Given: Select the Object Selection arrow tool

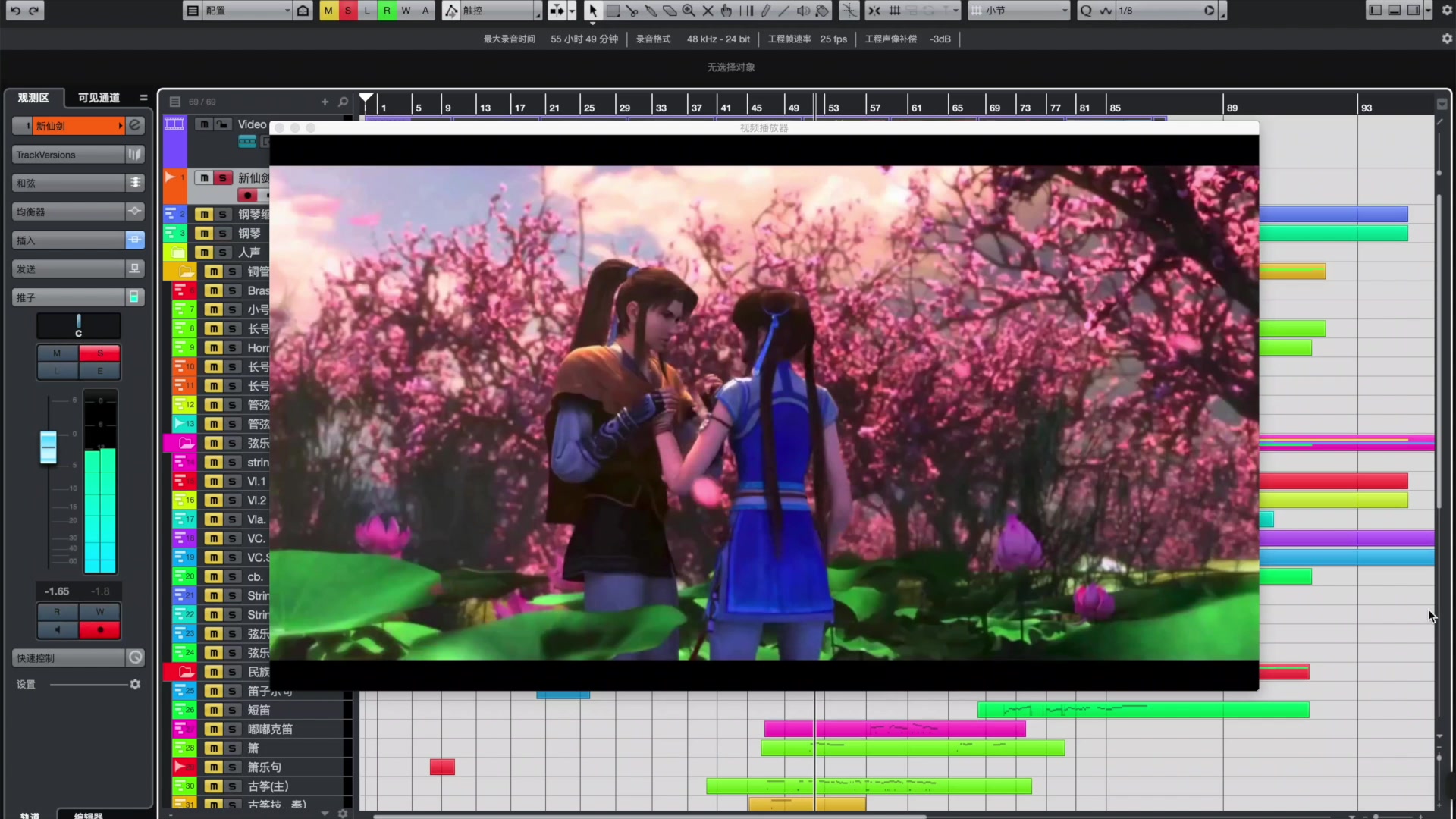Looking at the screenshot, I should (x=593, y=11).
